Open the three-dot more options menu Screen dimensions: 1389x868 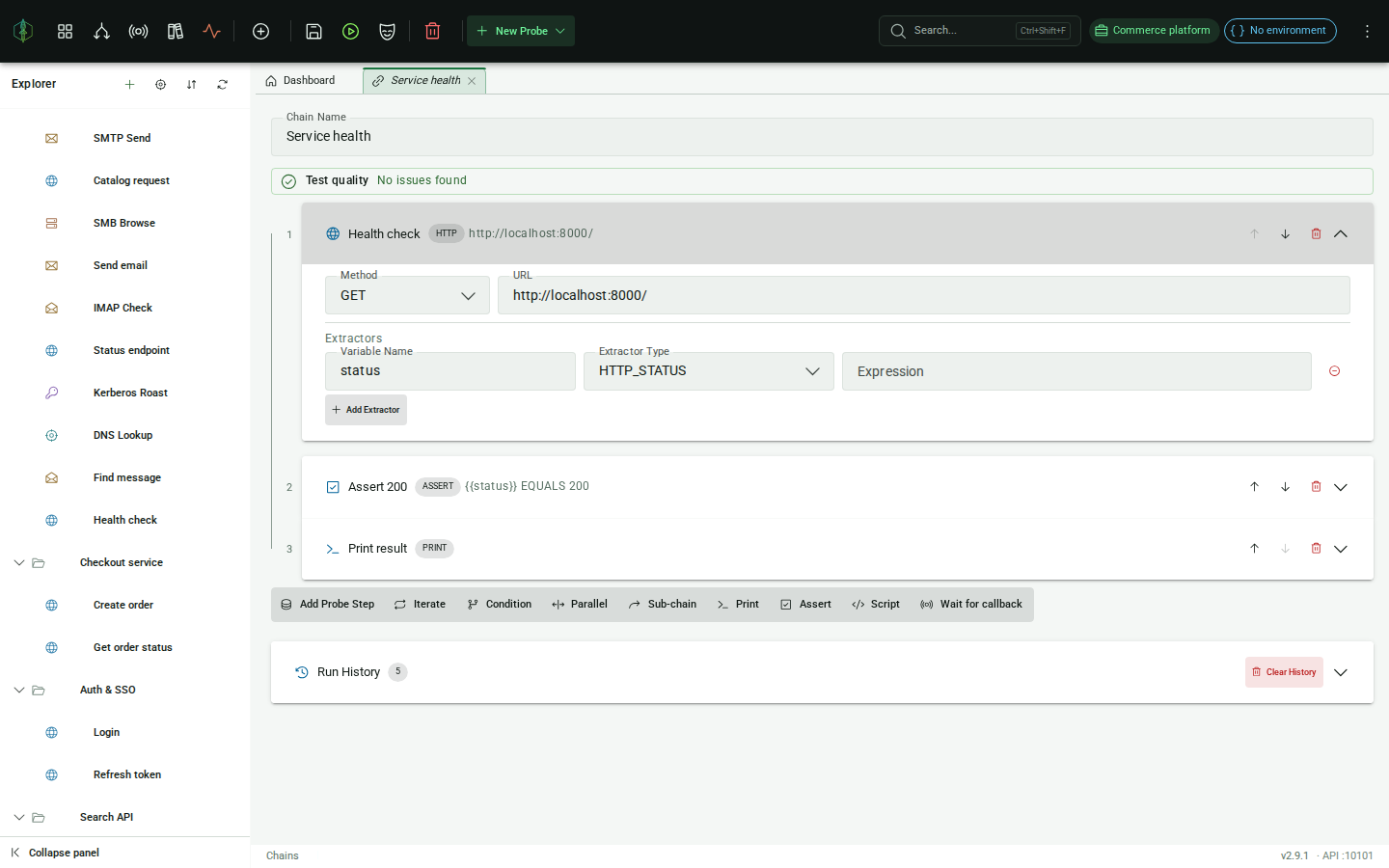click(1367, 31)
